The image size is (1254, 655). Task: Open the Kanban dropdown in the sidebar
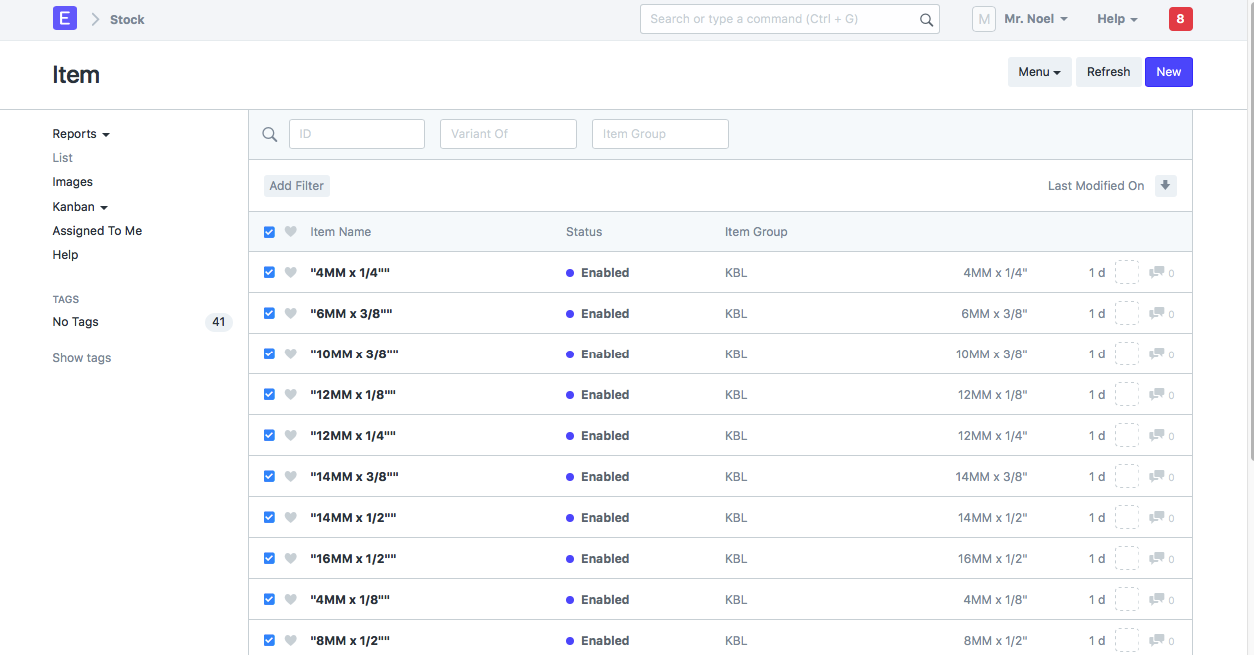click(79, 206)
